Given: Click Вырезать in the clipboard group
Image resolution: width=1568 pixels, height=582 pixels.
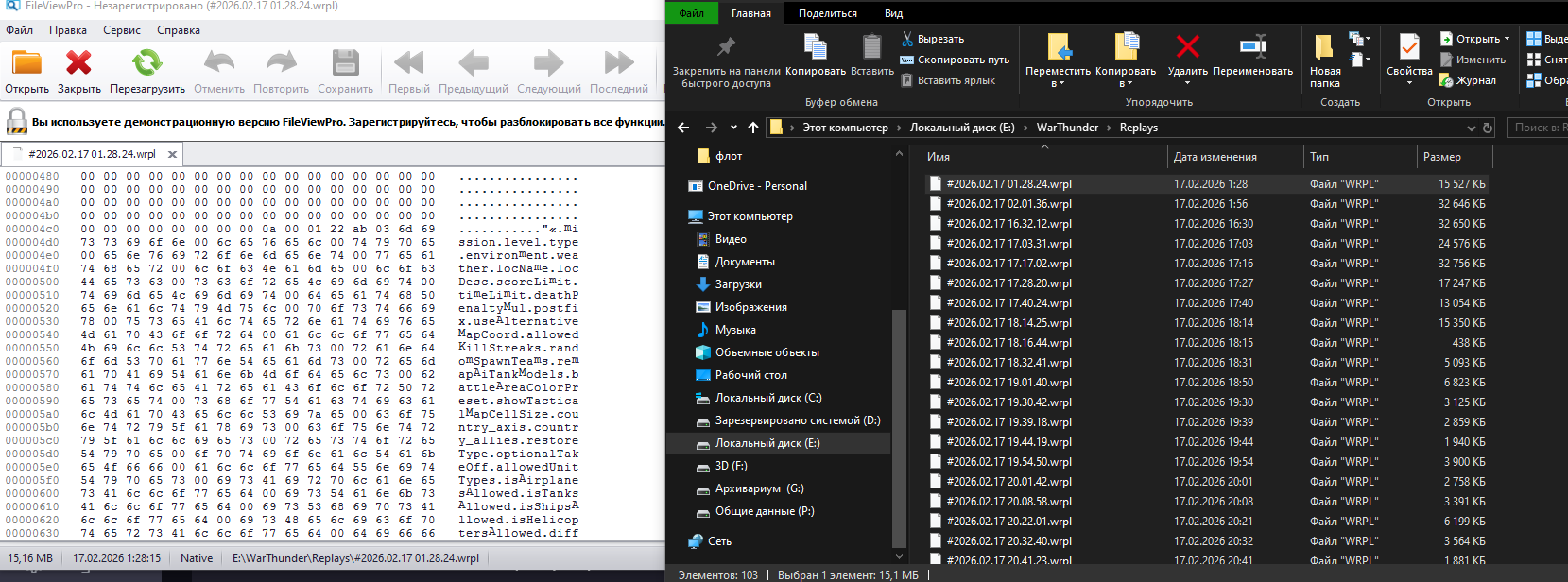Looking at the screenshot, I should point(932,39).
